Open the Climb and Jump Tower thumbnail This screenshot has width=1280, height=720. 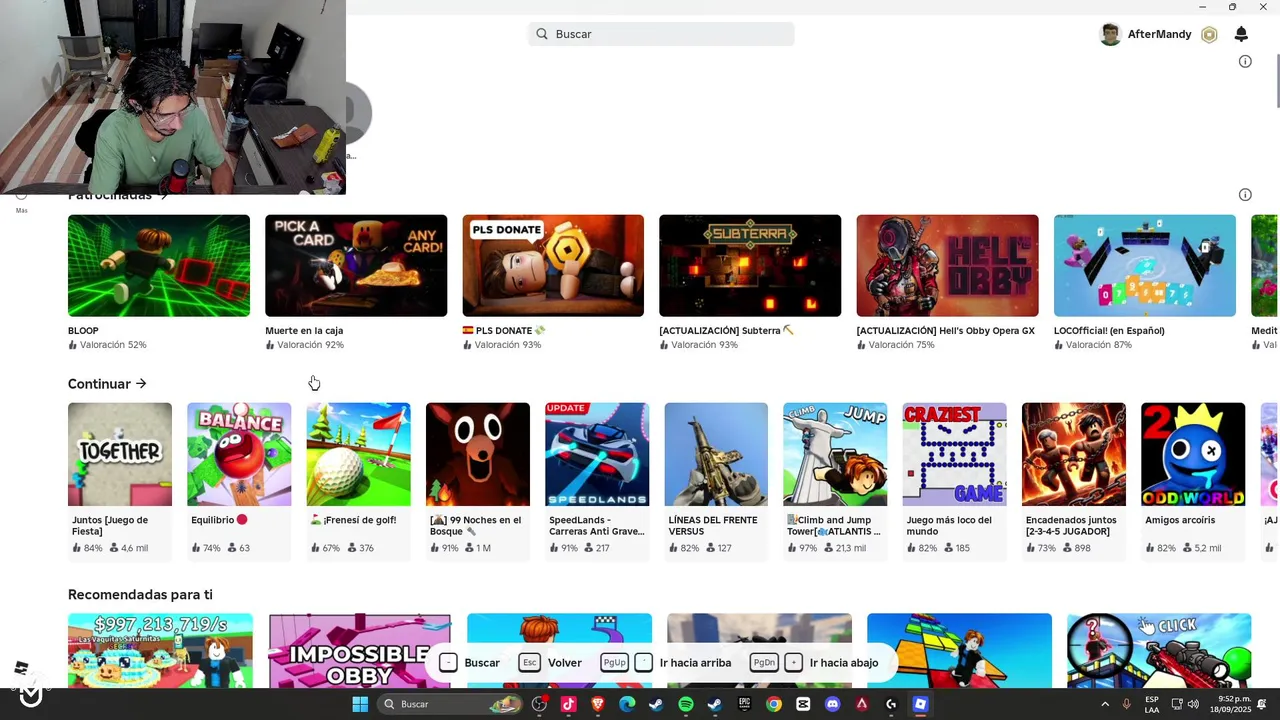[x=835, y=455]
